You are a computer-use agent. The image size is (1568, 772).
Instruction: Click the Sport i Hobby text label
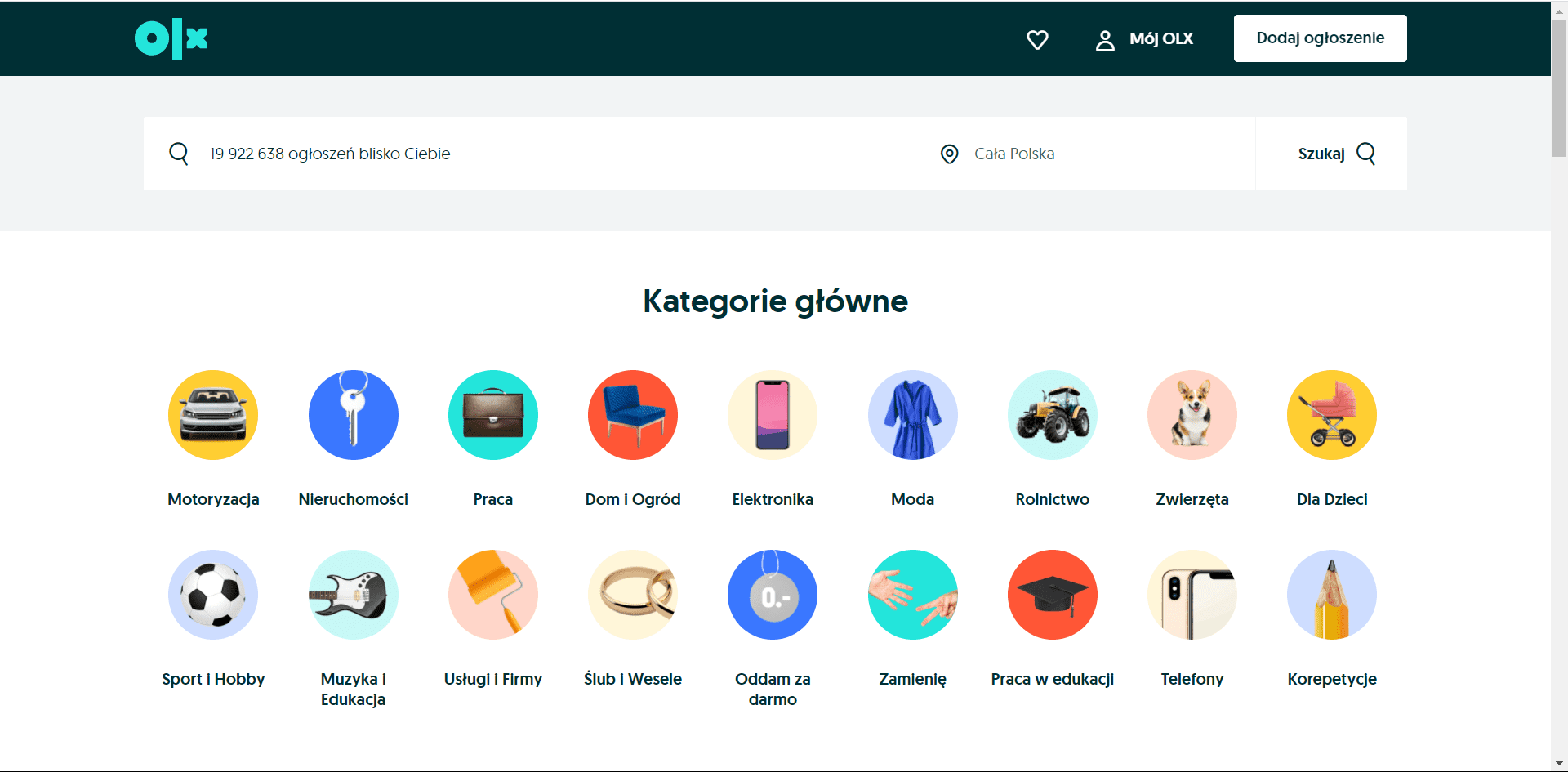pos(213,679)
